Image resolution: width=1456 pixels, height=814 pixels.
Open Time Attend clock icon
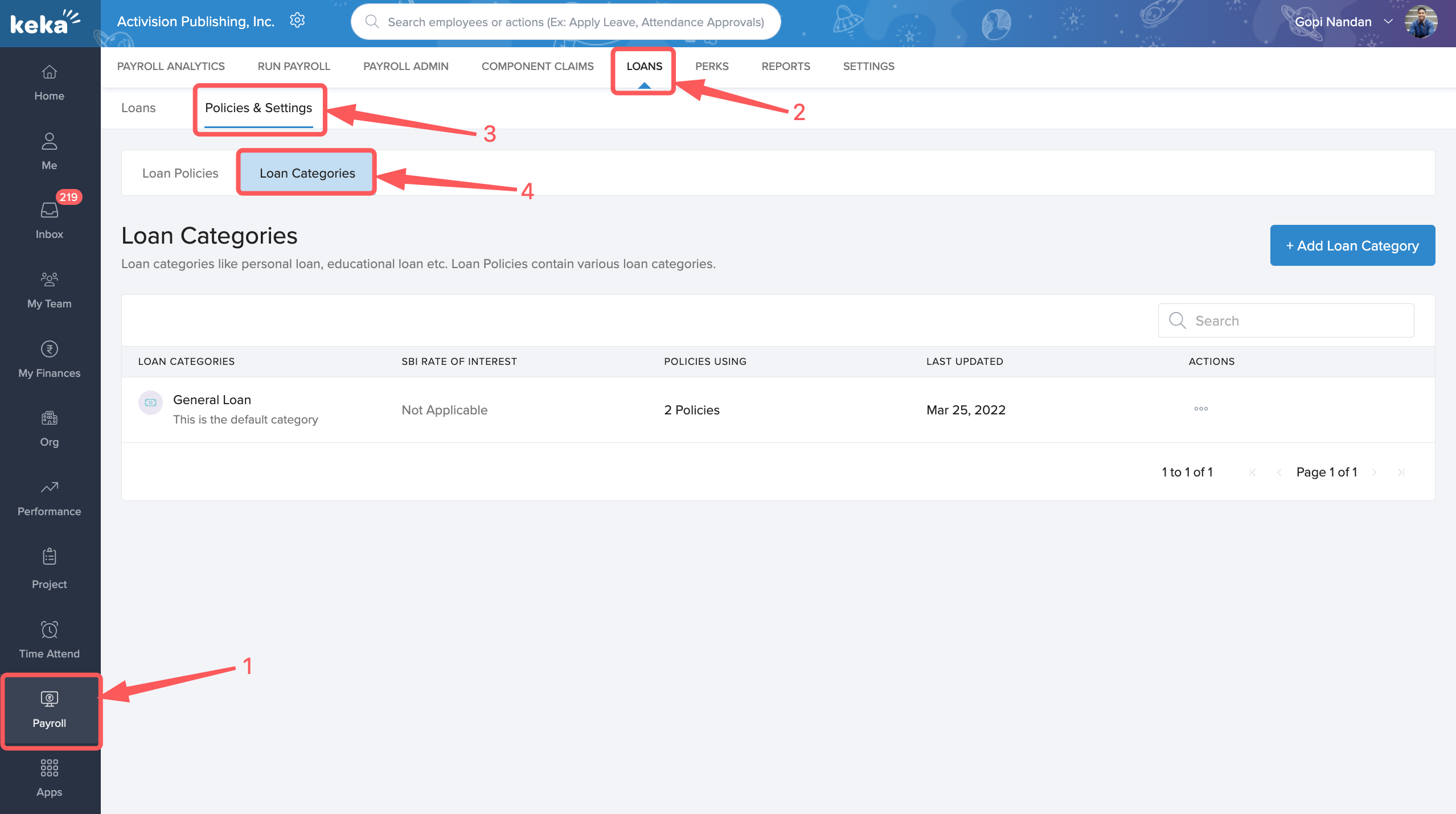[49, 639]
